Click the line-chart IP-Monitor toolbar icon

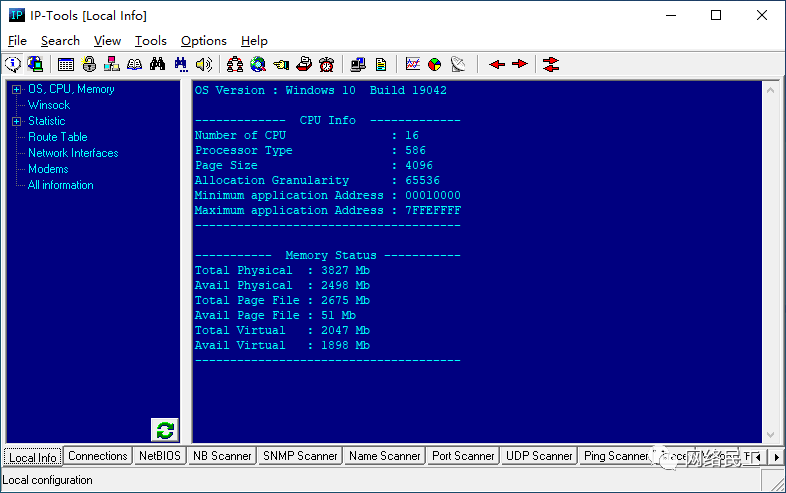[413, 64]
